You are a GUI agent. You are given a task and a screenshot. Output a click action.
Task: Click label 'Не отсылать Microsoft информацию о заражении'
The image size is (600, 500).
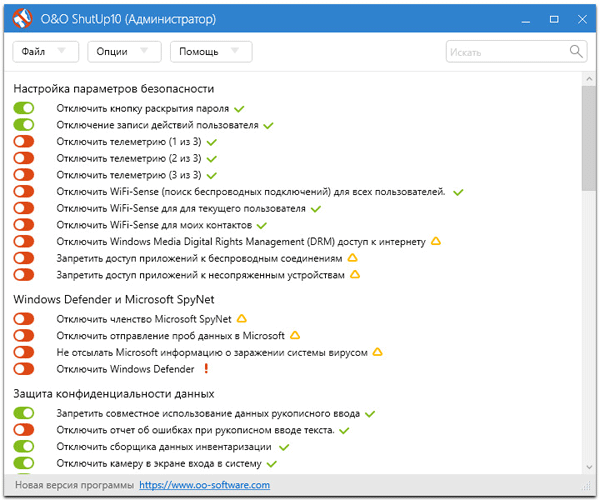click(212, 352)
